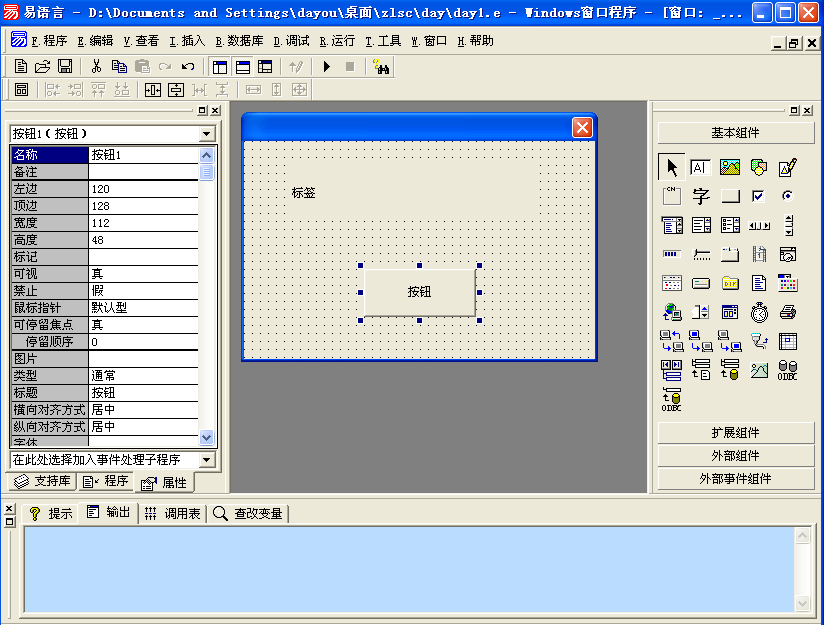Click the horizontal center-in-window alignment icon
Image resolution: width=824 pixels, height=625 pixels.
click(153, 90)
